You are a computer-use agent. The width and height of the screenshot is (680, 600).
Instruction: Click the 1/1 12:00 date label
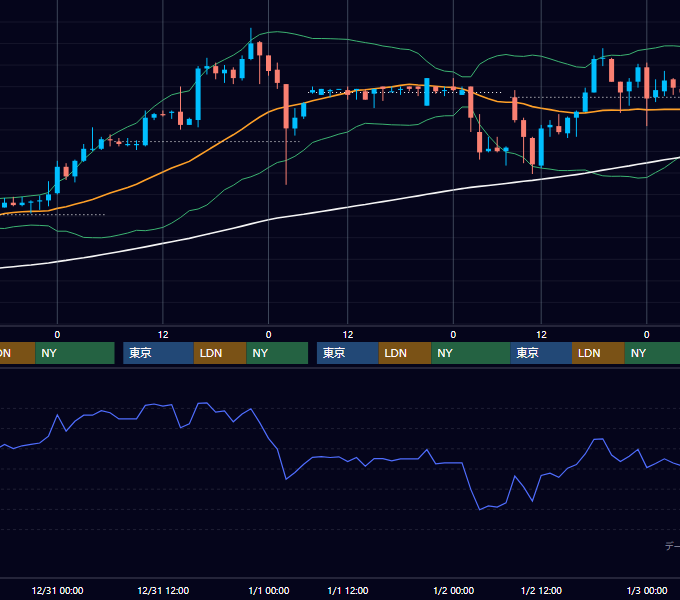348,590
